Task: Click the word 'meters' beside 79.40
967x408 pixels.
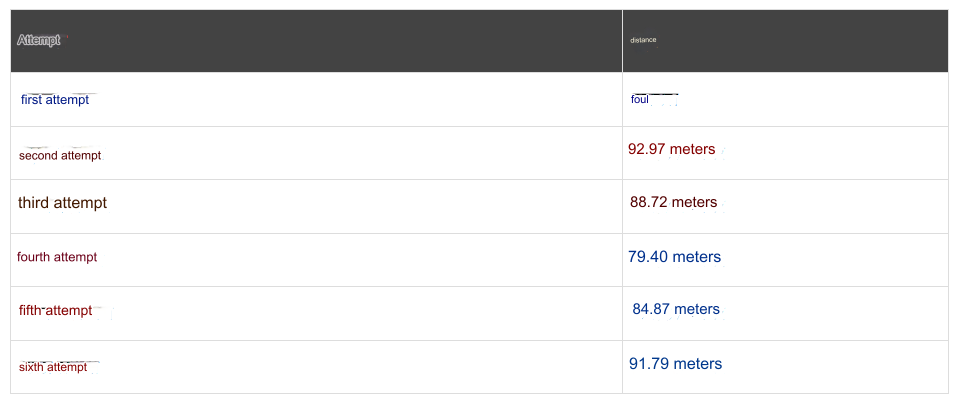Action: point(697,257)
